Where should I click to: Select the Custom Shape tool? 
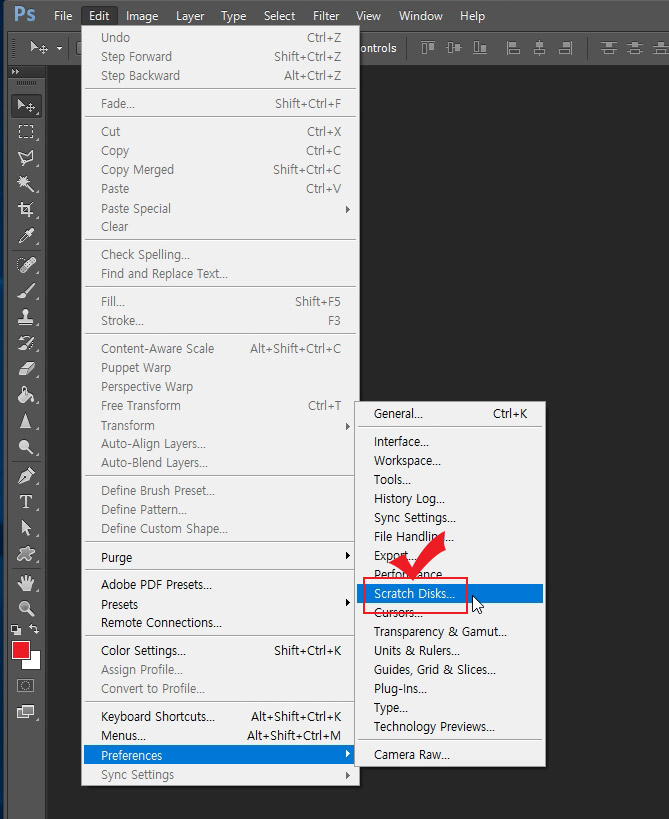[26, 554]
